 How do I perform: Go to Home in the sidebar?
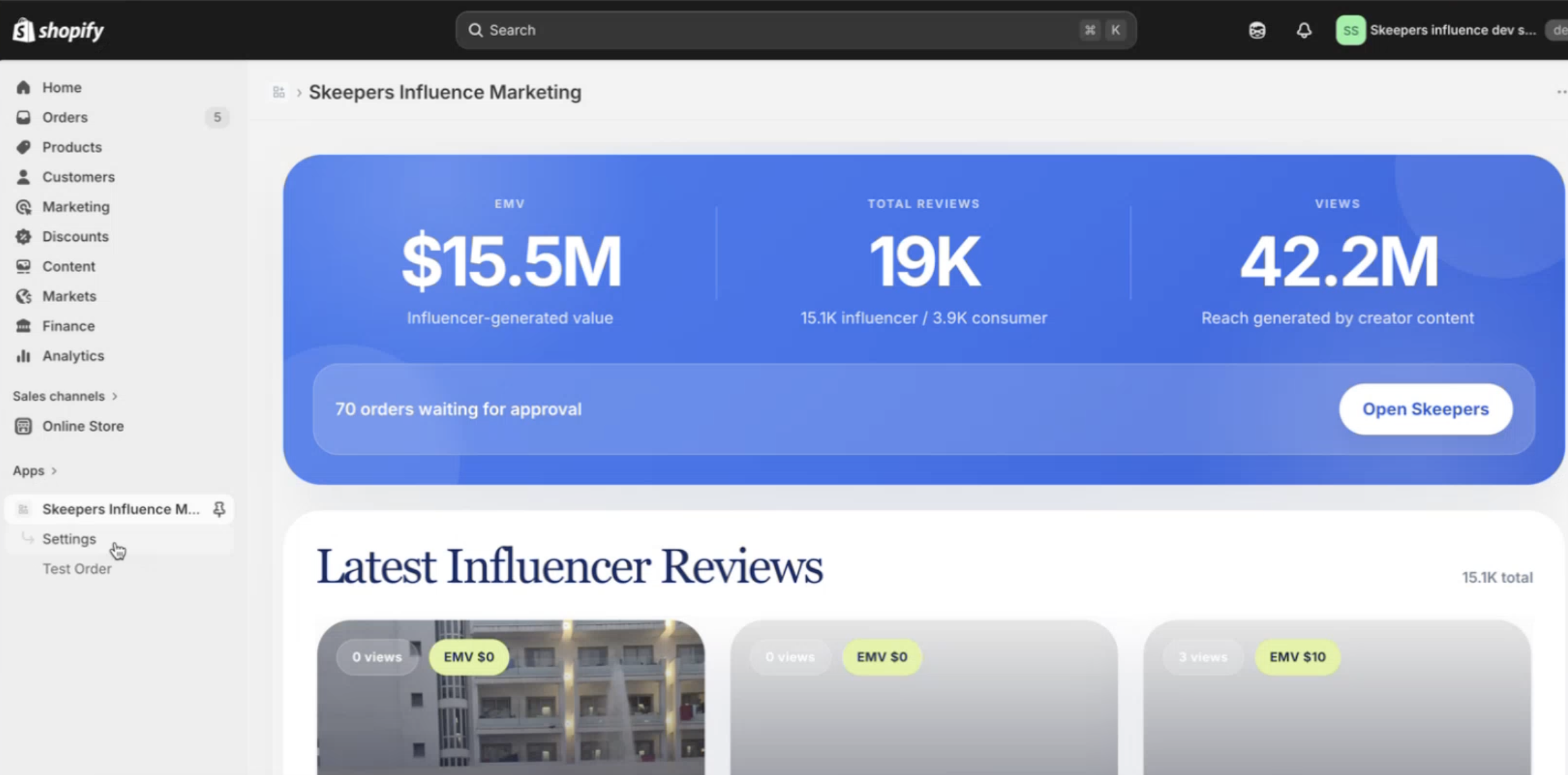(62, 87)
